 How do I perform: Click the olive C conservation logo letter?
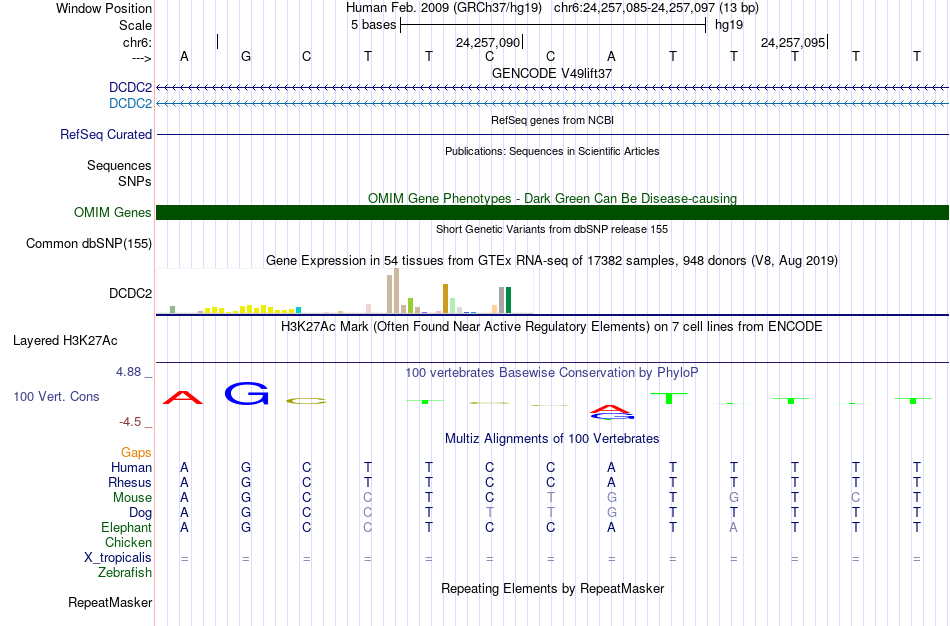click(x=306, y=401)
